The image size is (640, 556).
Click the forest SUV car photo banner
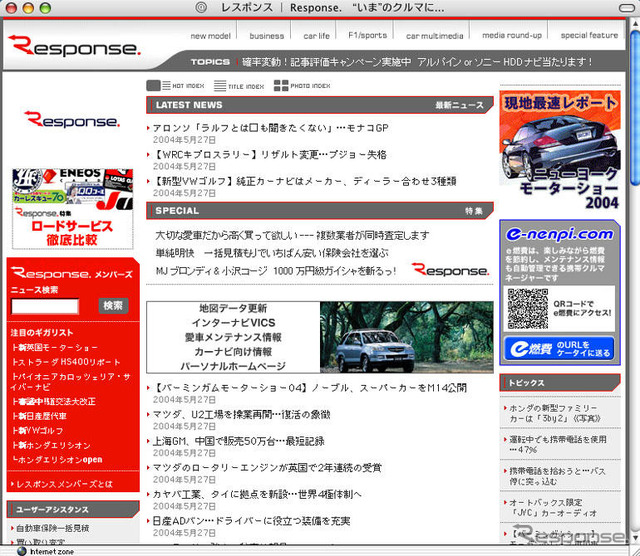(407, 337)
